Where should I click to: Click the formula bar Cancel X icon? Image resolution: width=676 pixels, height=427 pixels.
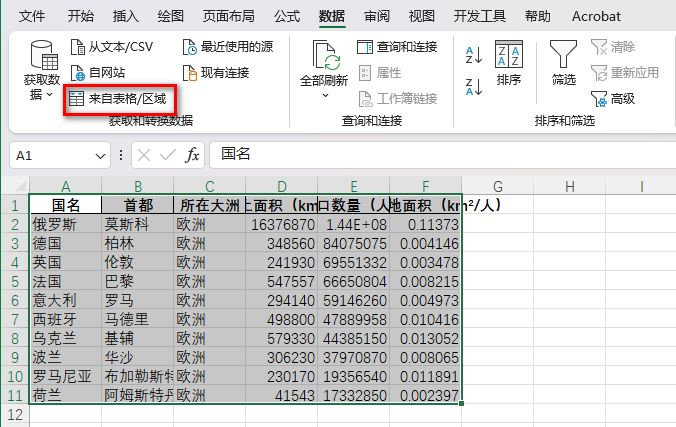tap(144, 155)
